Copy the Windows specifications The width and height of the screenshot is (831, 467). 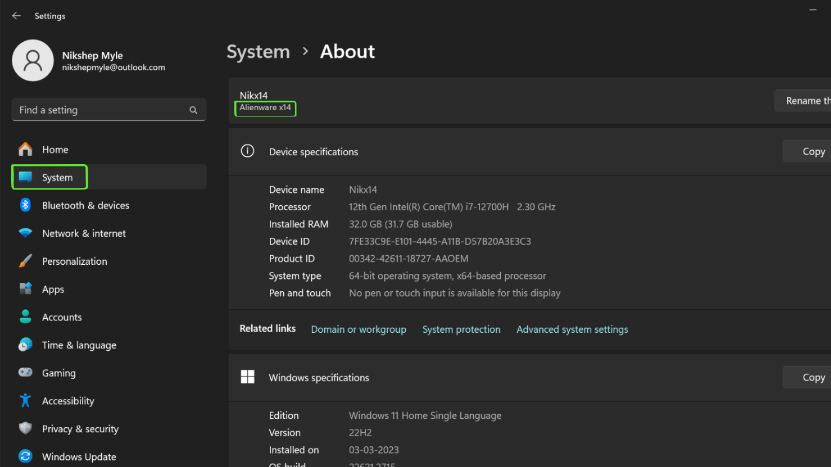click(811, 377)
